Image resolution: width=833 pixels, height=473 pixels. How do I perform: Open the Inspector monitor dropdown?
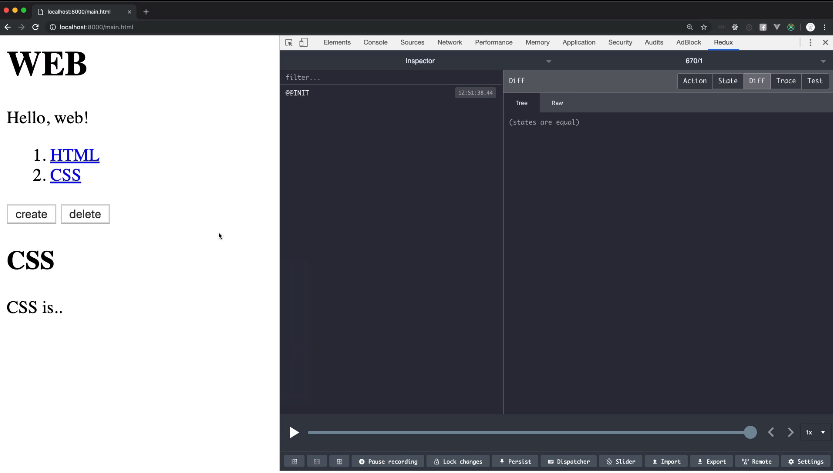coord(420,61)
